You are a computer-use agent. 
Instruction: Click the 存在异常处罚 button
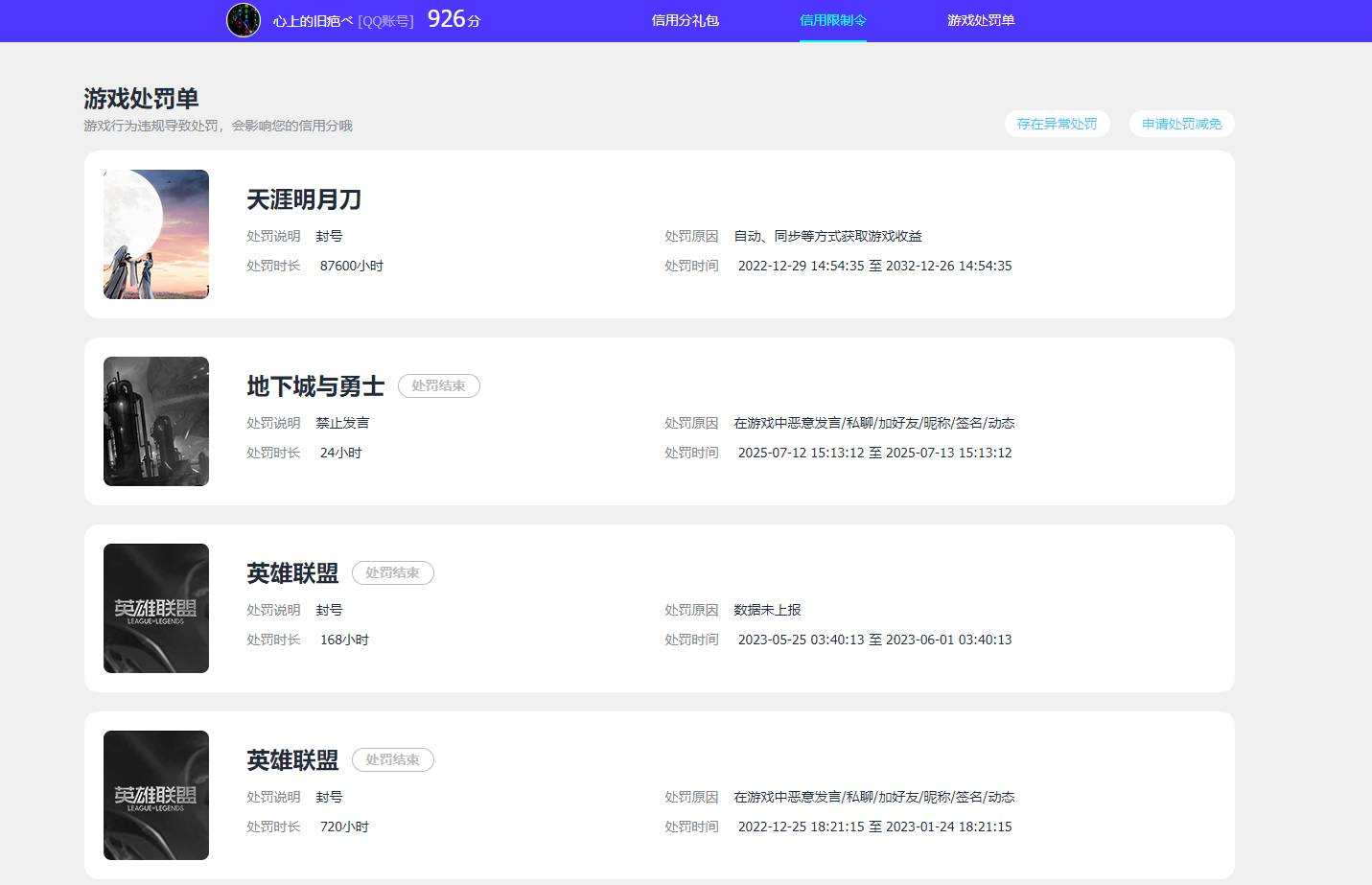tap(1057, 124)
